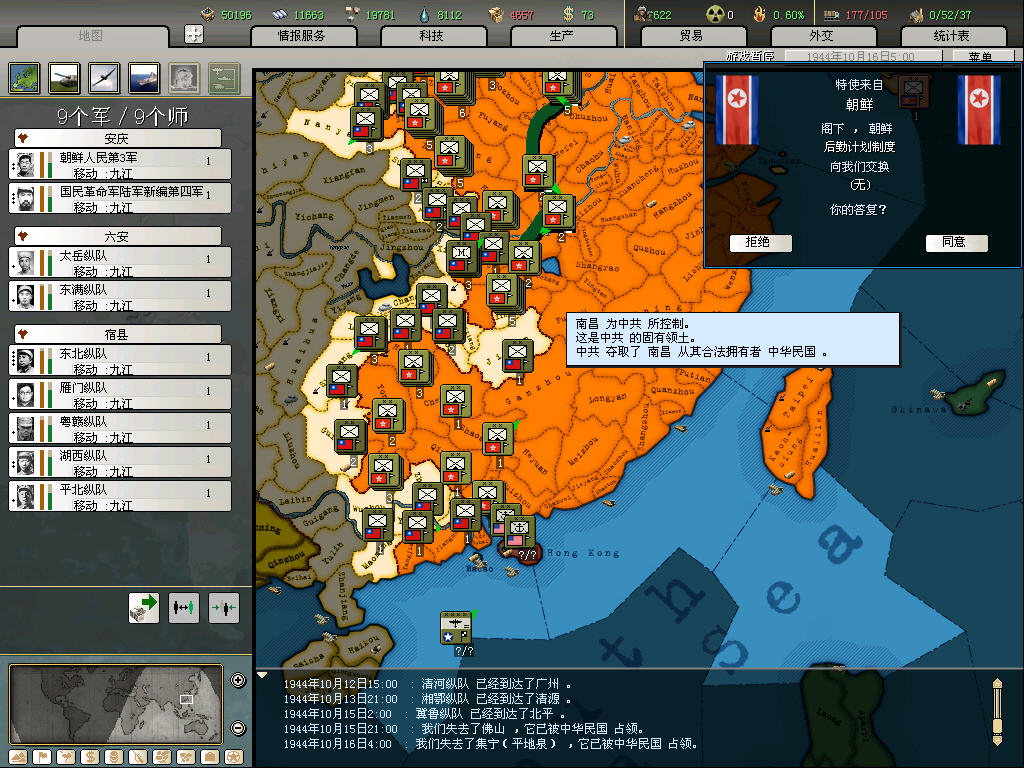Click the pen supply mapmode icon

(138, 757)
